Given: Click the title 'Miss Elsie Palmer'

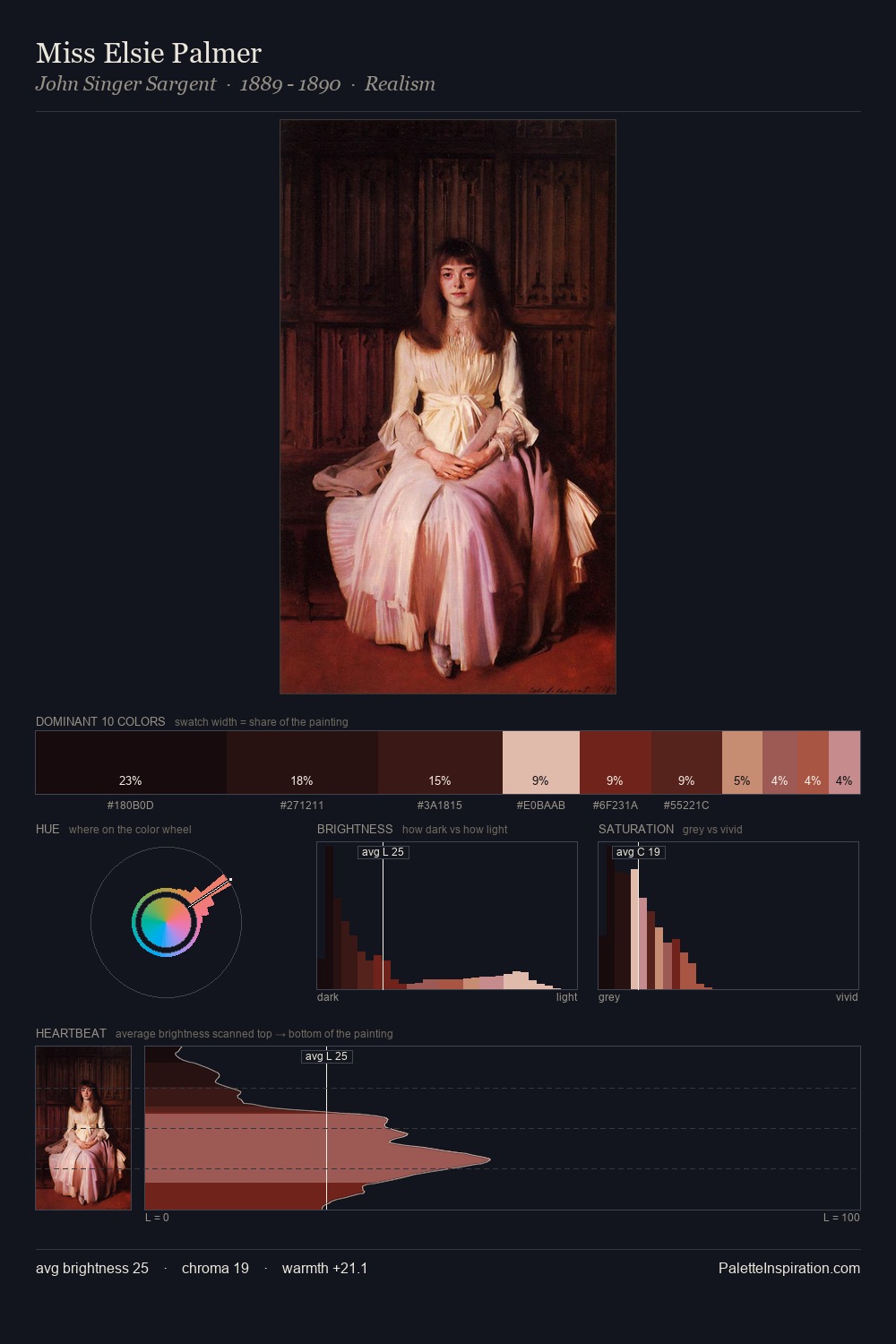Looking at the screenshot, I should coord(149,53).
